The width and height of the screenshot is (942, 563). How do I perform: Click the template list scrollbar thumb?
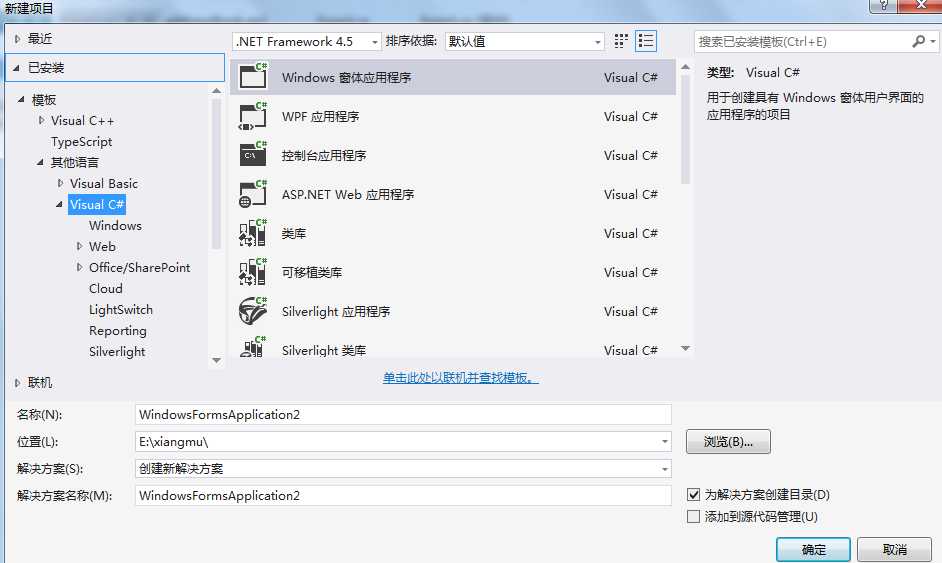[685, 130]
